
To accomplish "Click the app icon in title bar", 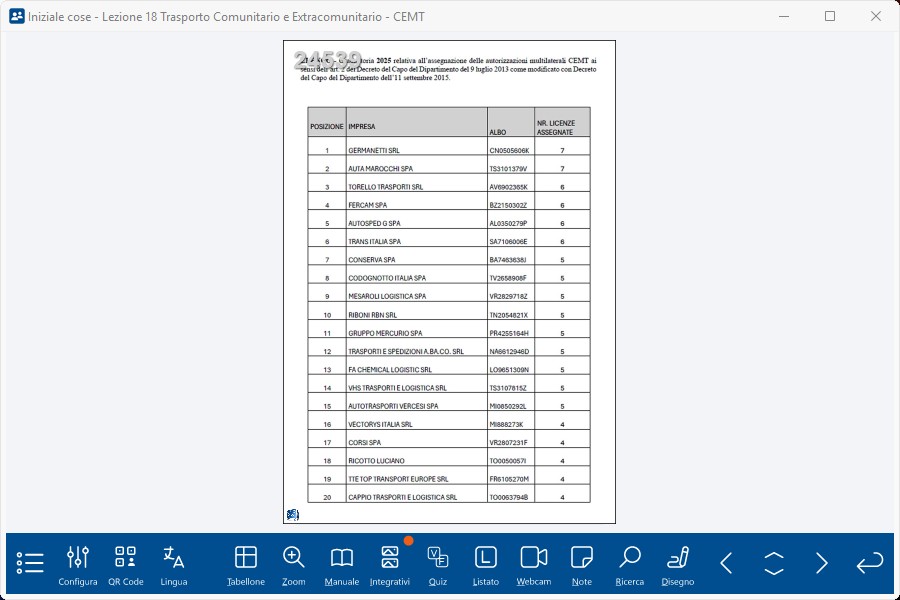I will 16,16.
